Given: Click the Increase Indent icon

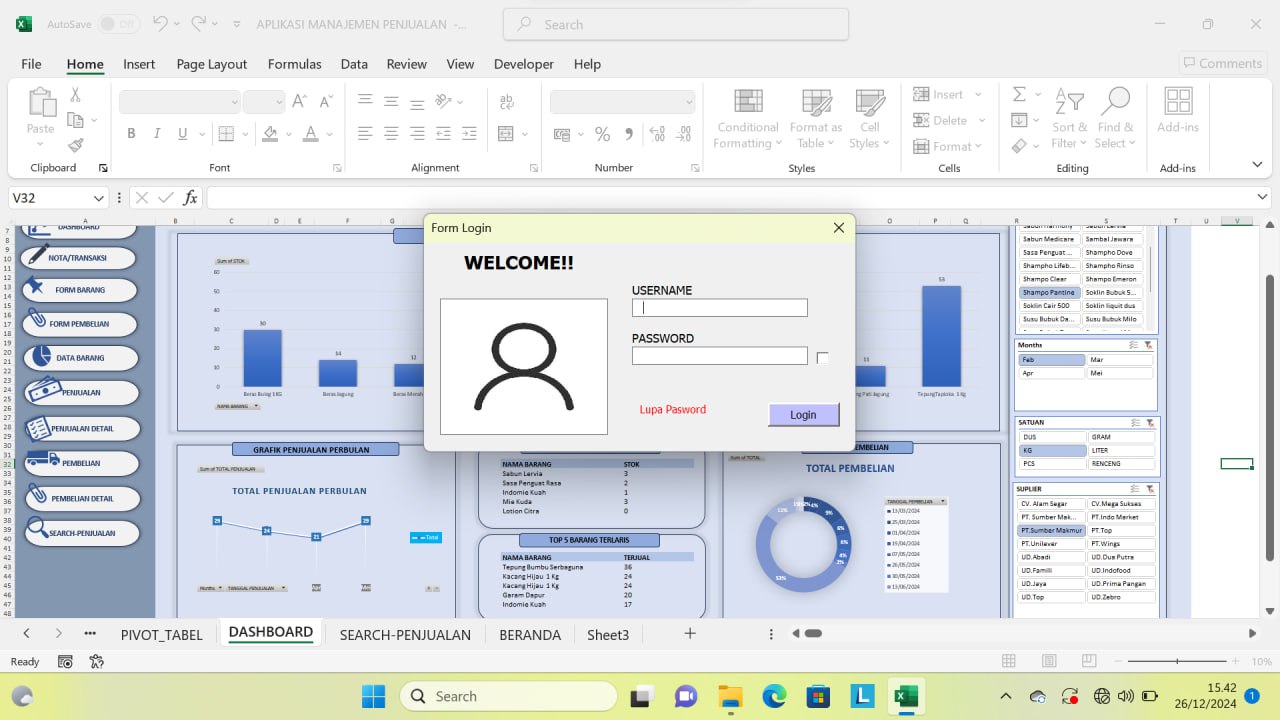Looking at the screenshot, I should pos(469,133).
